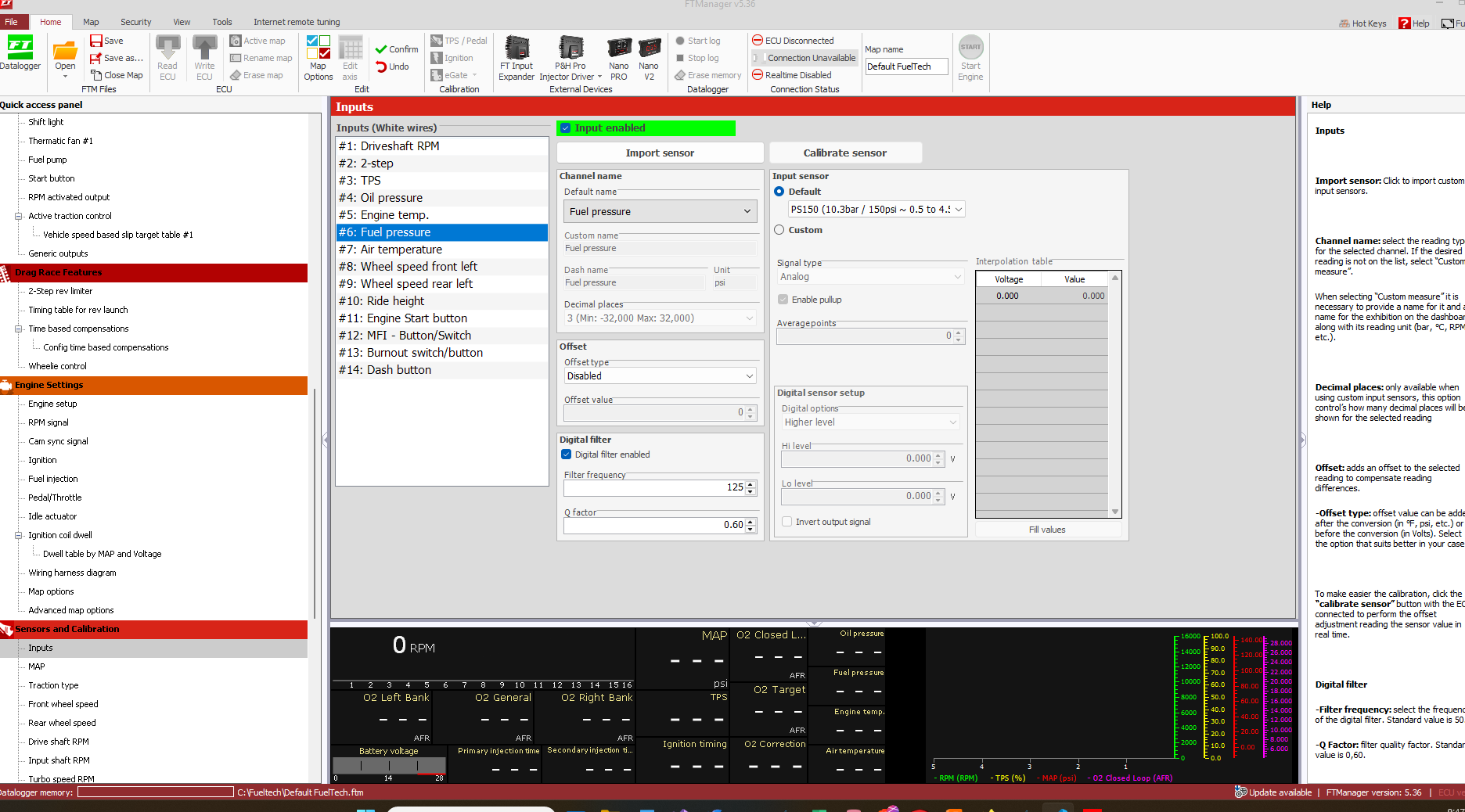Screen dimensions: 1465x812
Task: Open Internet remote tuning tab
Action: [x=297, y=22]
